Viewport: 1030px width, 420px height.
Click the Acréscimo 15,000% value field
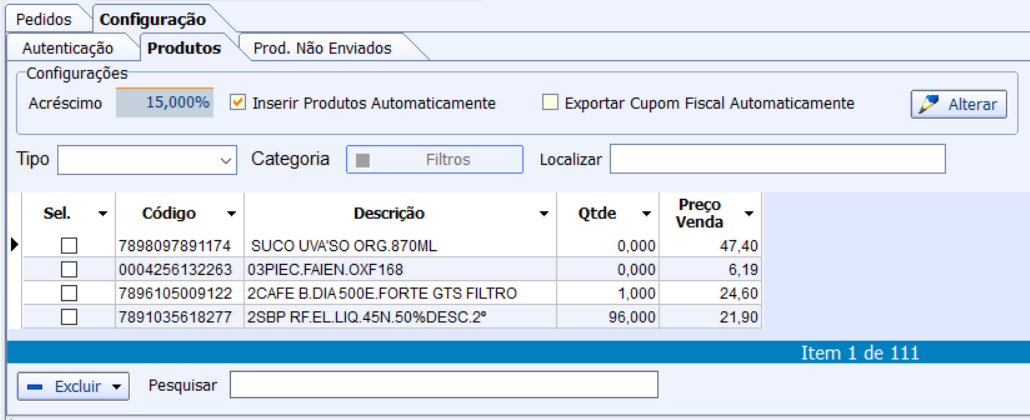[165, 103]
